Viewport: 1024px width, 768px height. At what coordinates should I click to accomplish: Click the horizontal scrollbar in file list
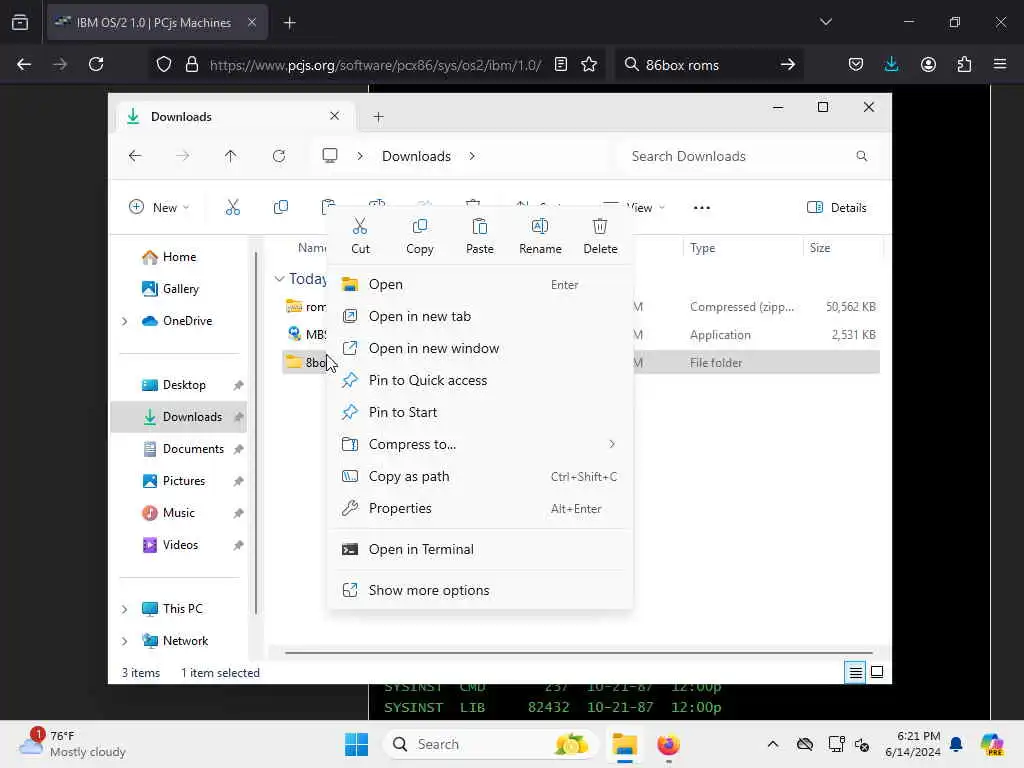pyautogui.click(x=579, y=652)
